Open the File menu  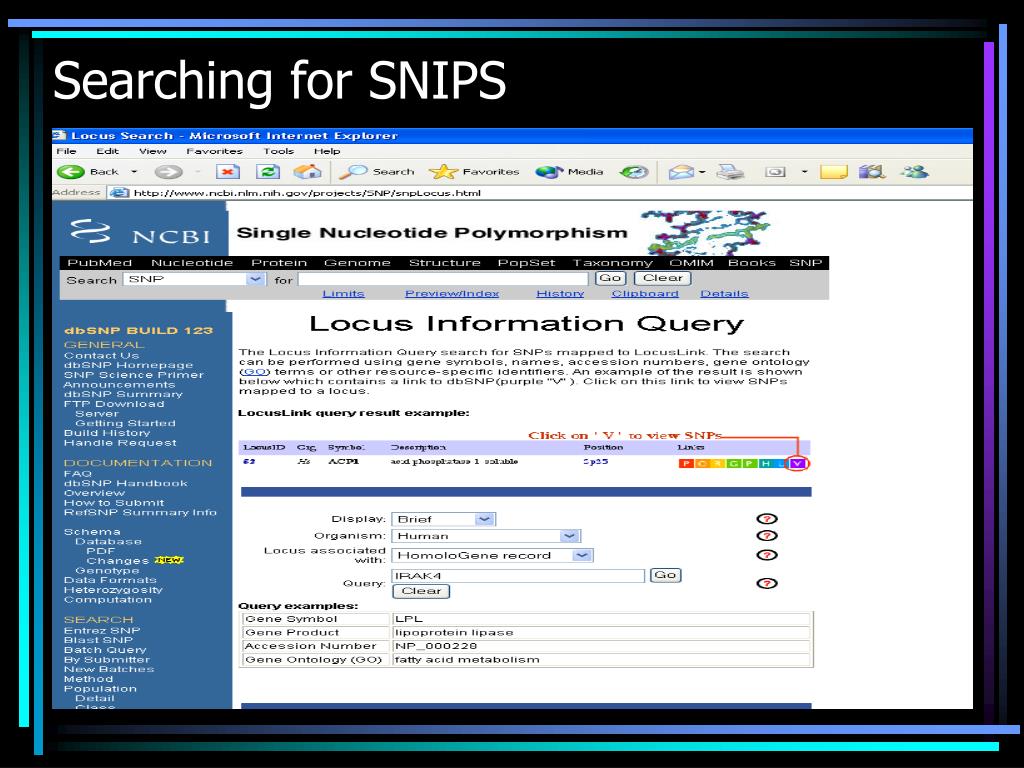66,152
